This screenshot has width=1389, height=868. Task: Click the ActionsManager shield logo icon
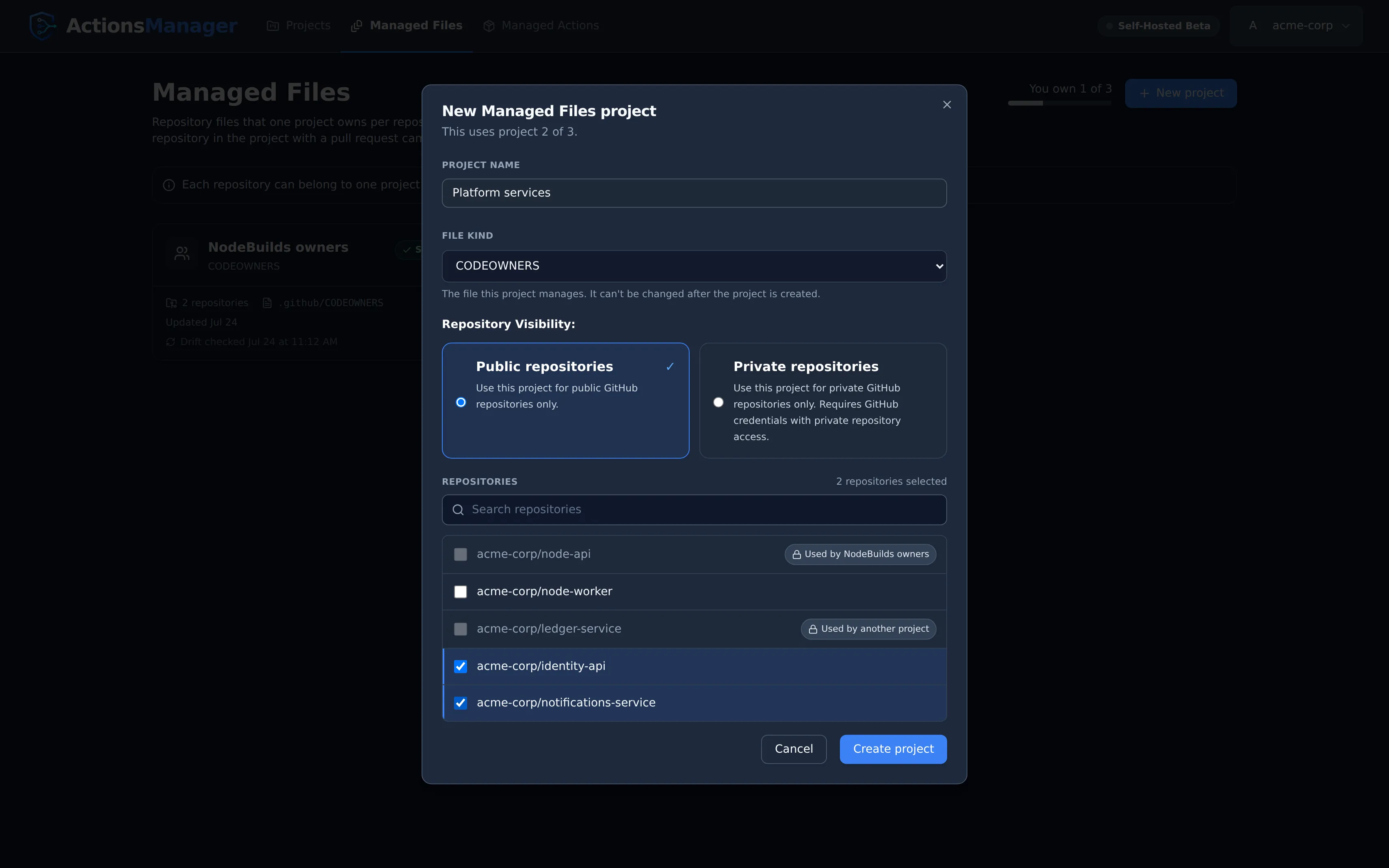coord(43,26)
